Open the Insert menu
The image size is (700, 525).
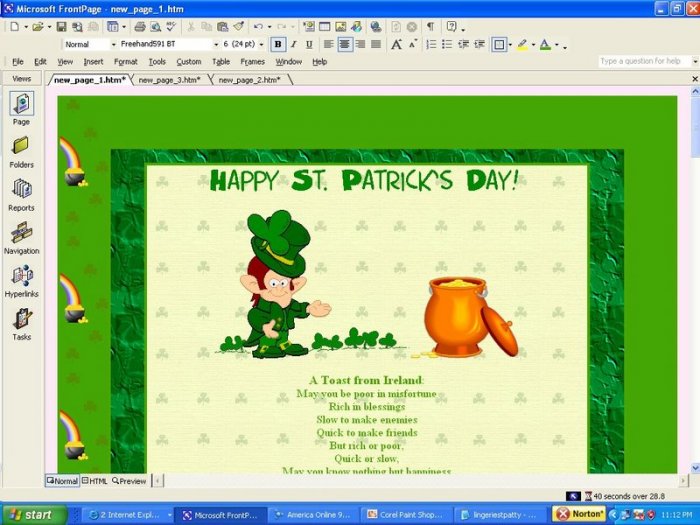[93, 62]
